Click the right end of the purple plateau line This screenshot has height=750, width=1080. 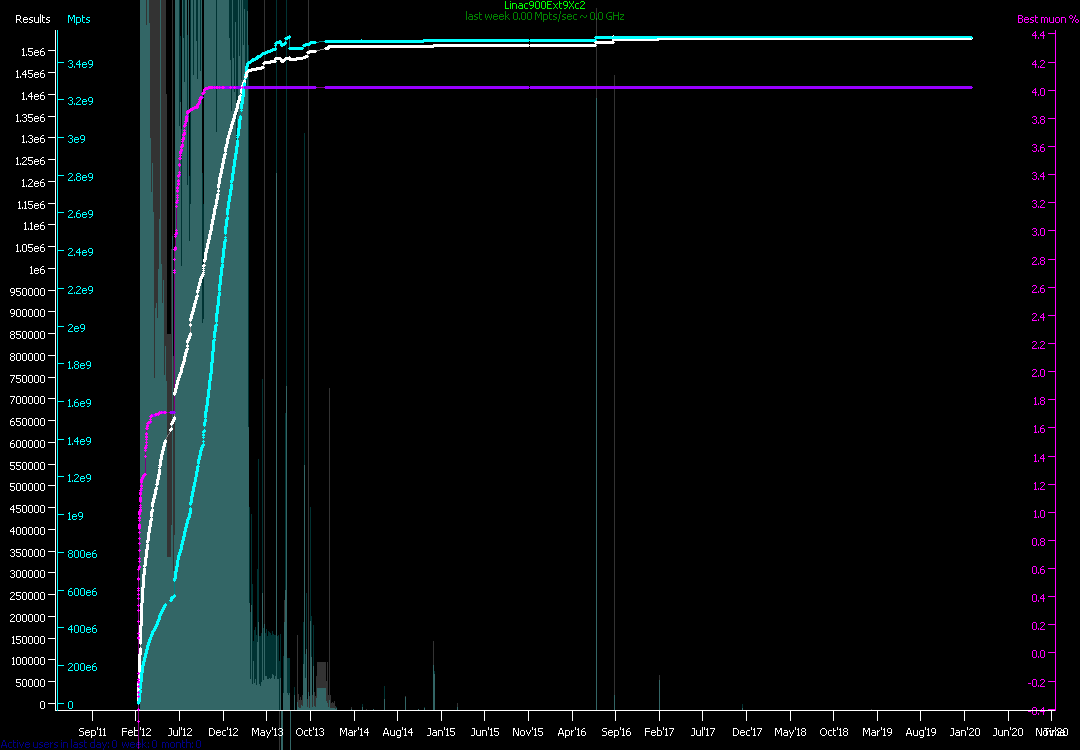click(970, 88)
